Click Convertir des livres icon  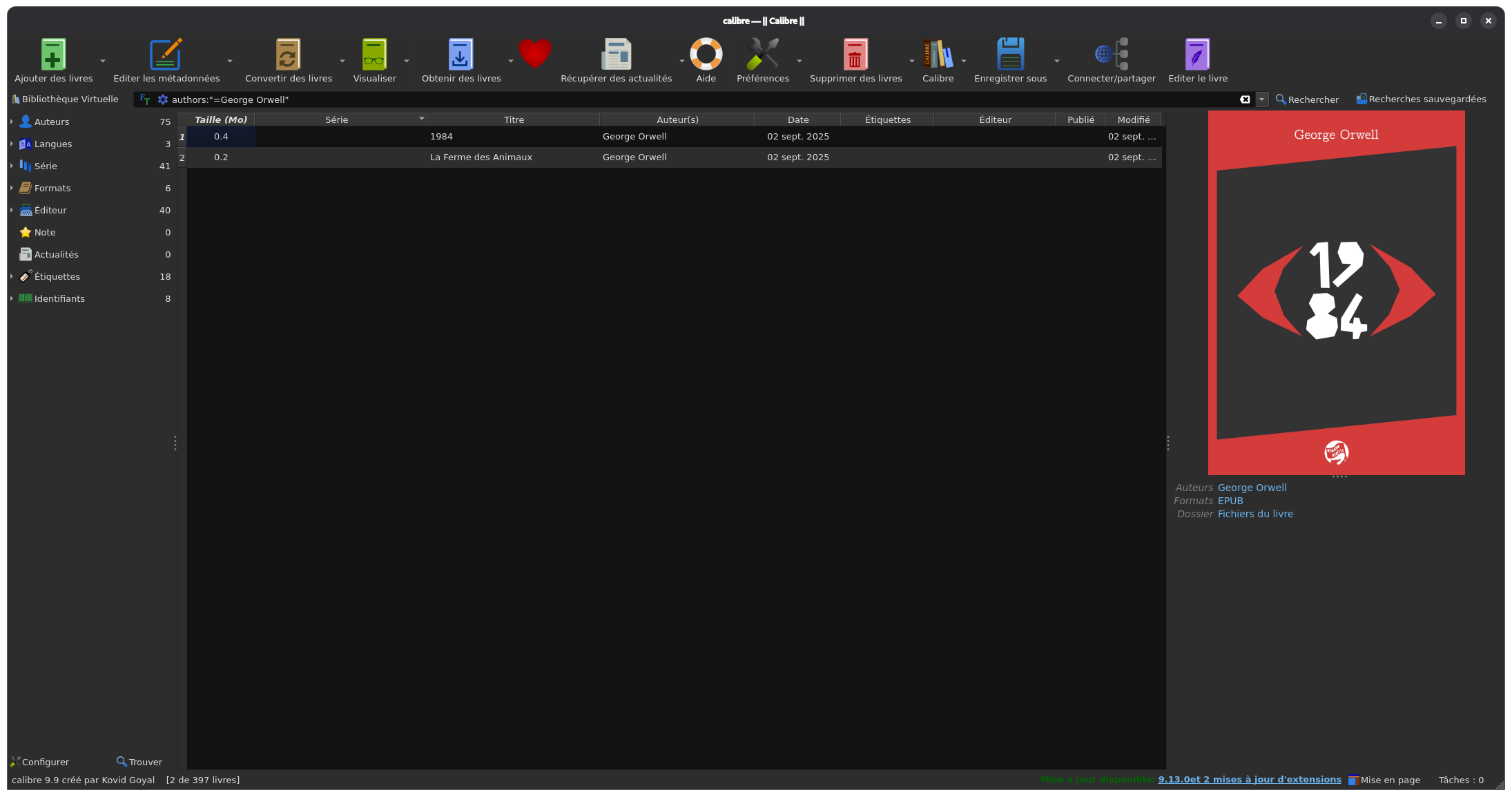tap(288, 54)
